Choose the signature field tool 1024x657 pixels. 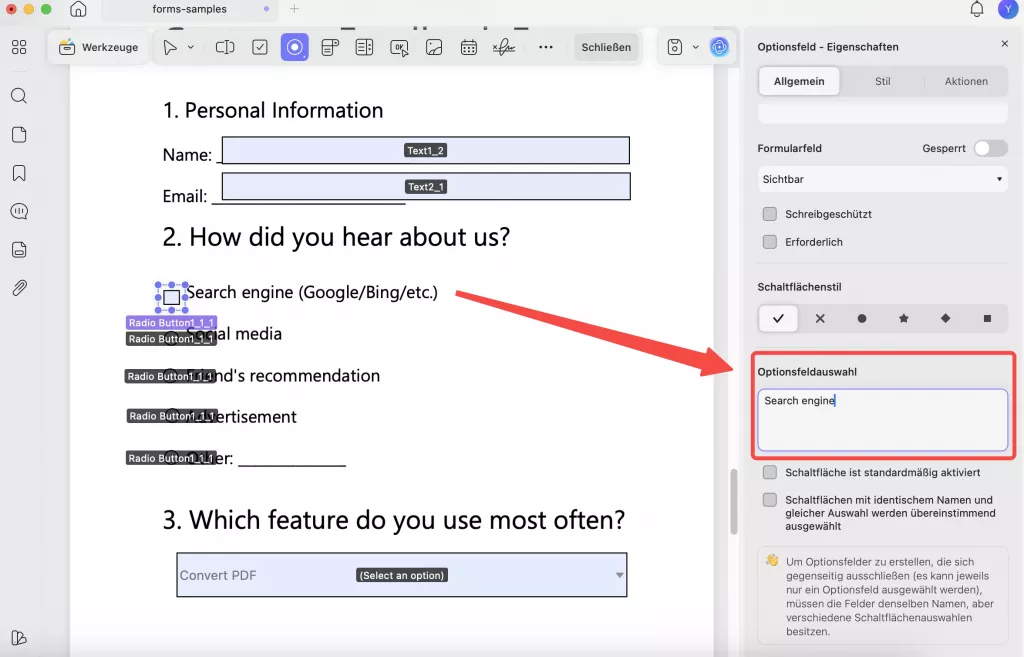click(x=504, y=47)
